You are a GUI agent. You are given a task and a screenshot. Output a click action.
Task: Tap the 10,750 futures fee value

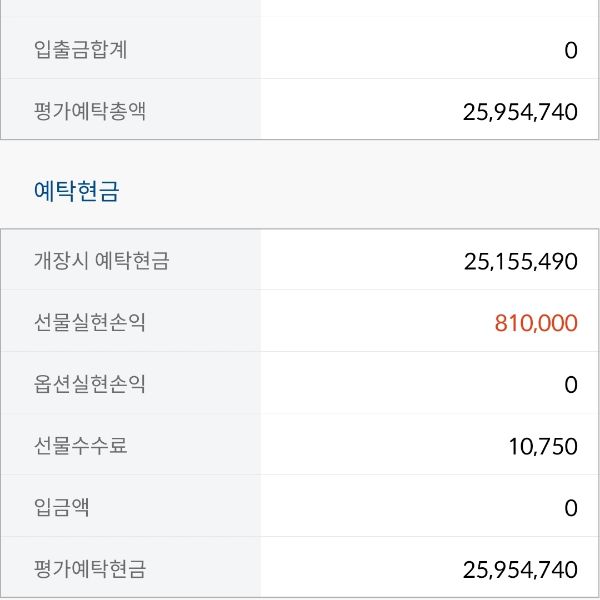543,446
